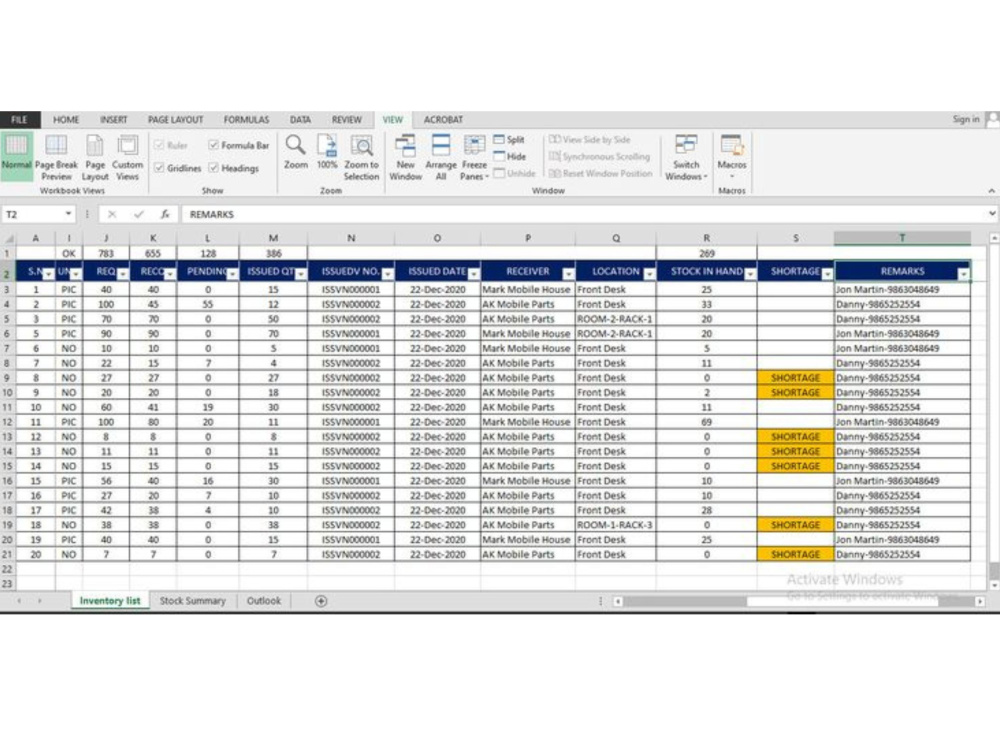Confirm the formula bar entry
Image resolution: width=1000 pixels, height=750 pixels.
coord(138,214)
